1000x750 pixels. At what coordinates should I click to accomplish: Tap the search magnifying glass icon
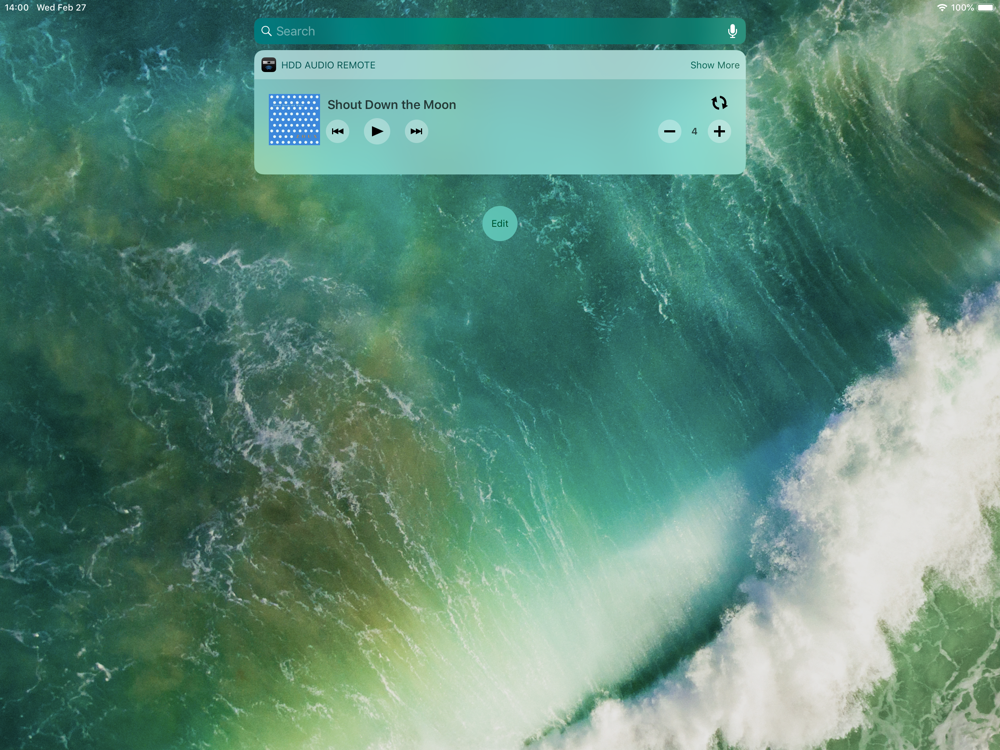267,31
